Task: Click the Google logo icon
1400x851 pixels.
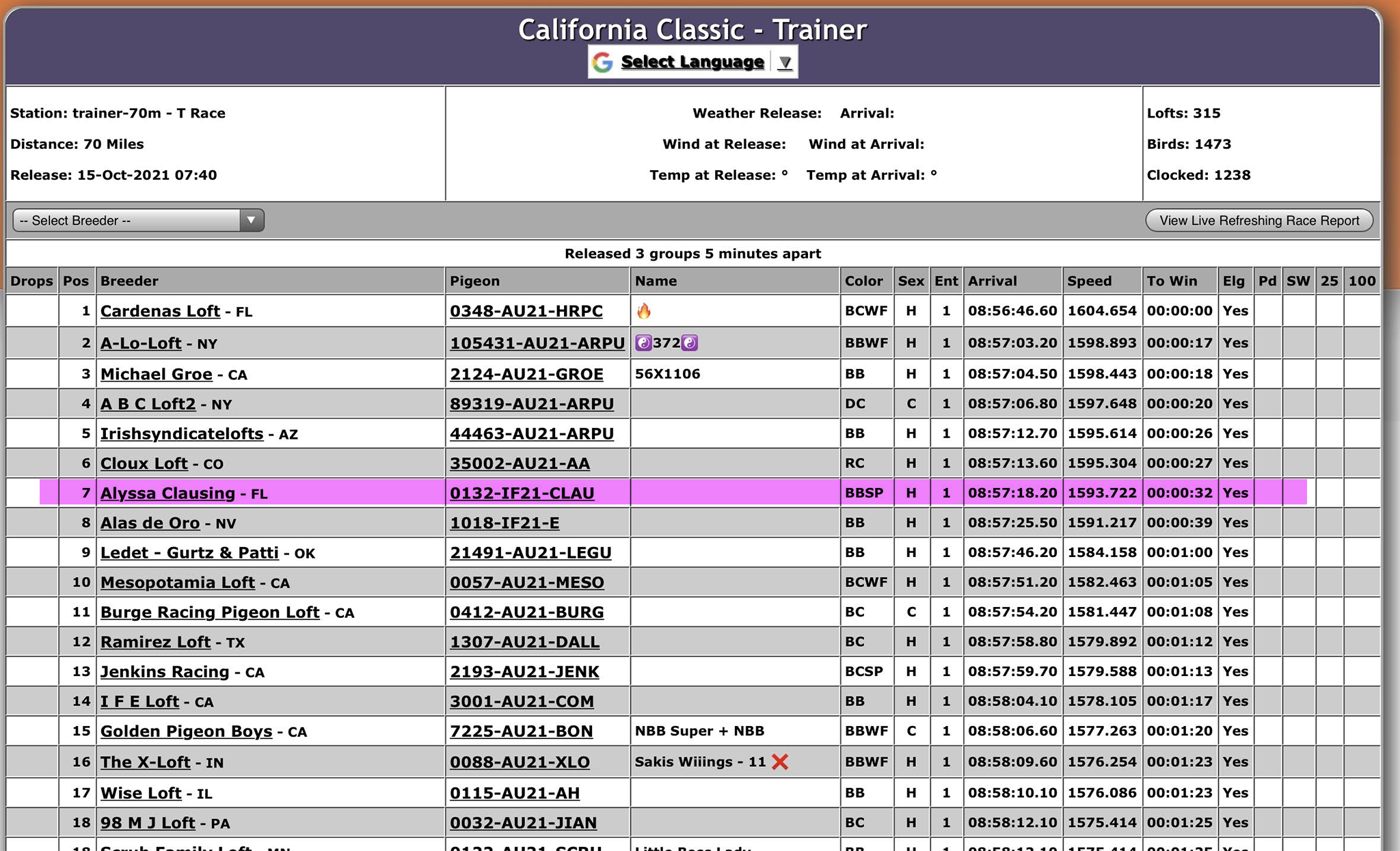Action: (602, 62)
